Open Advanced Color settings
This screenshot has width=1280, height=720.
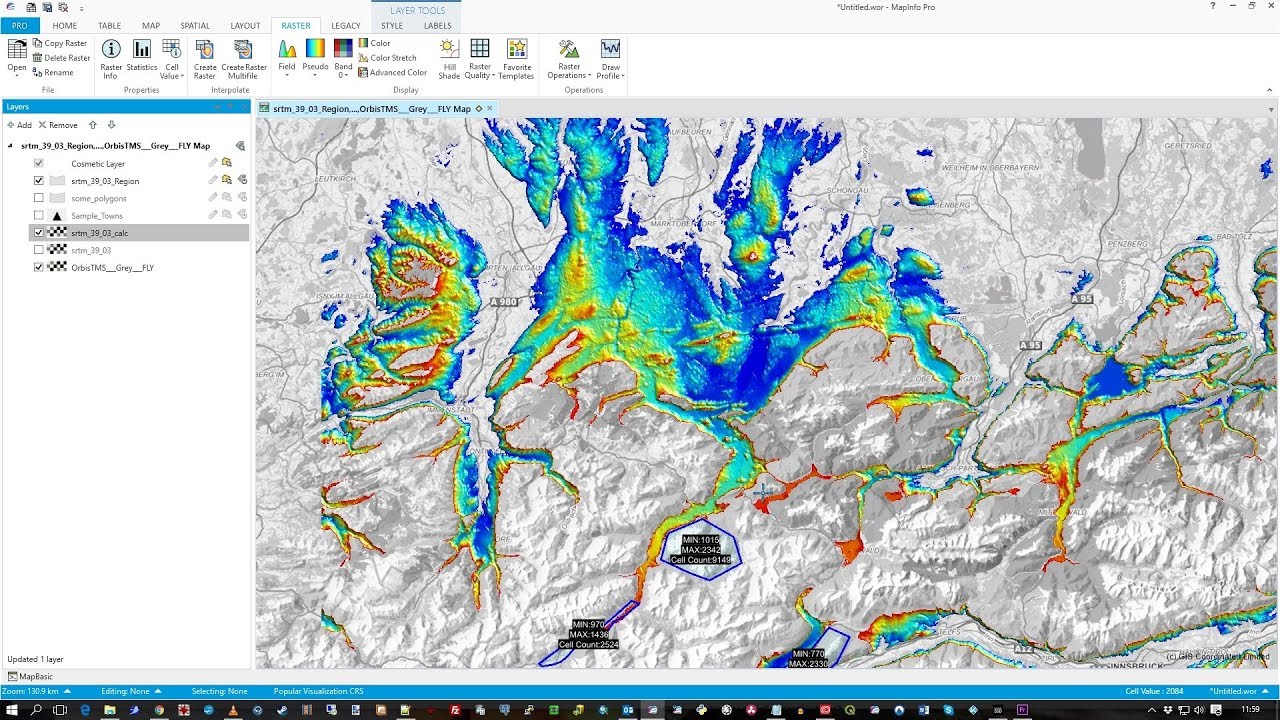click(x=392, y=73)
